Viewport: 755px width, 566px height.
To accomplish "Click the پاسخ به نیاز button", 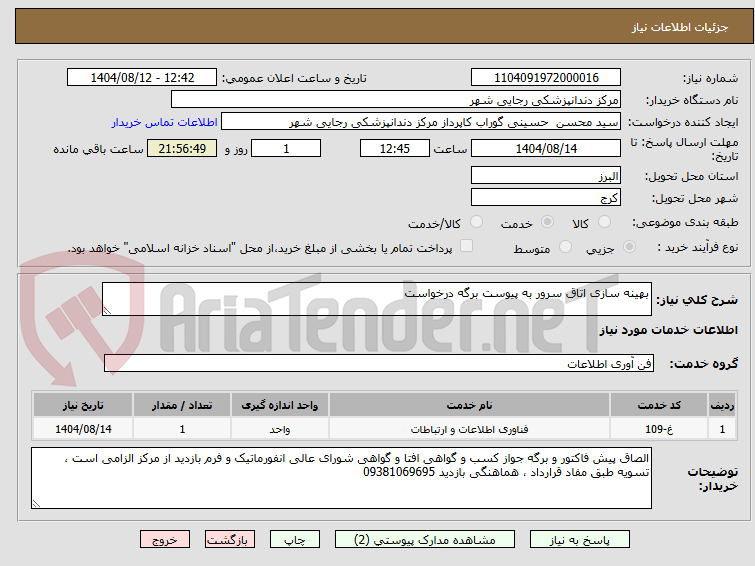I will pyautogui.click(x=580, y=540).
